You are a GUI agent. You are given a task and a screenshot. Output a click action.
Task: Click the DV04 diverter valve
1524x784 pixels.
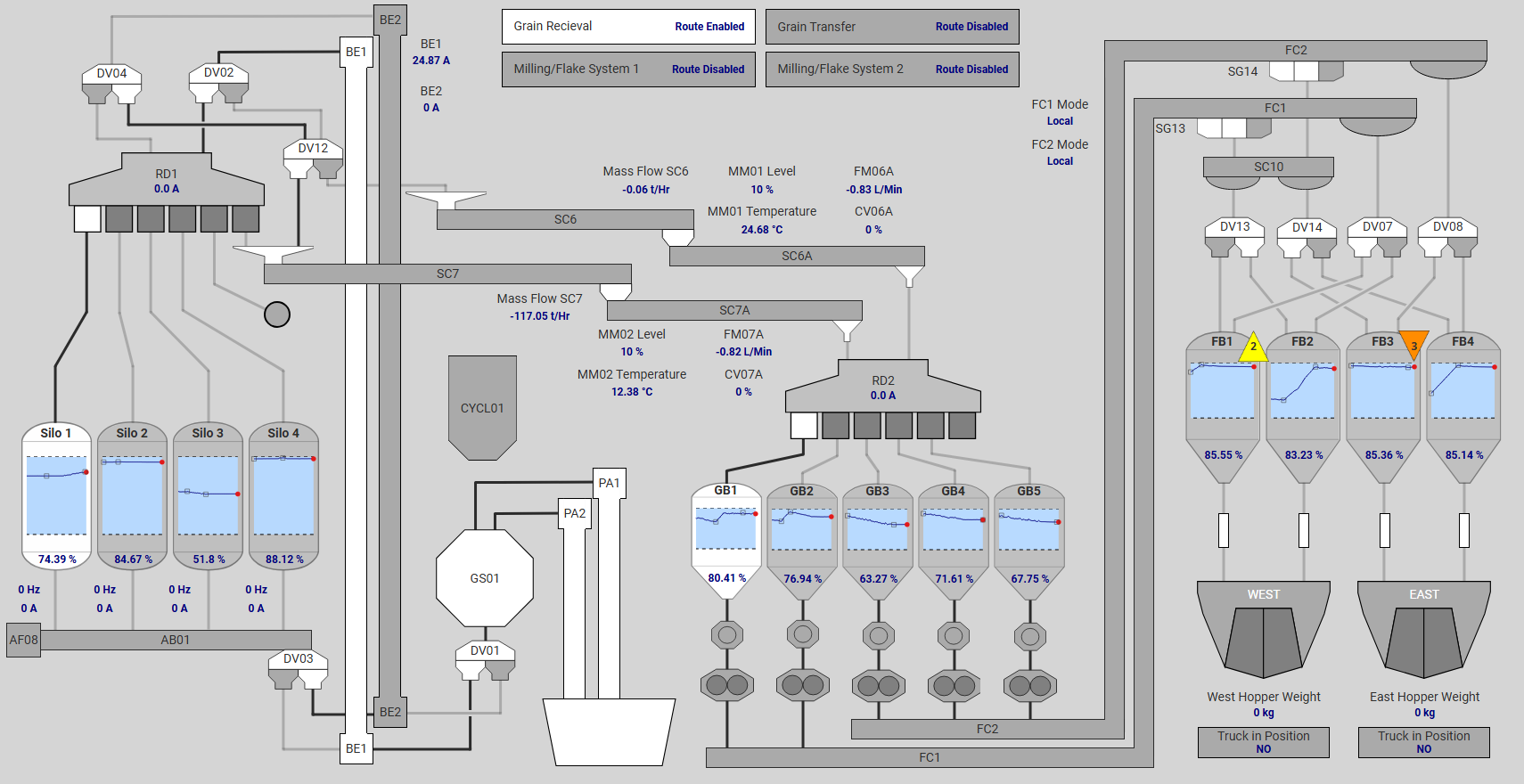point(112,83)
